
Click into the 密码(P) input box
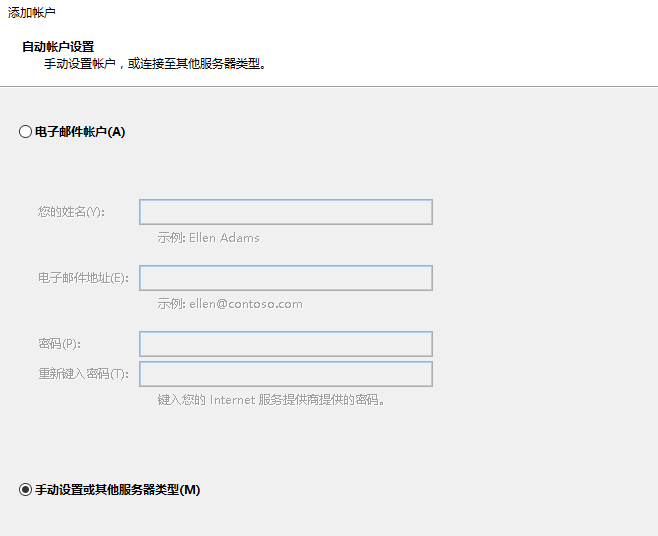[285, 344]
